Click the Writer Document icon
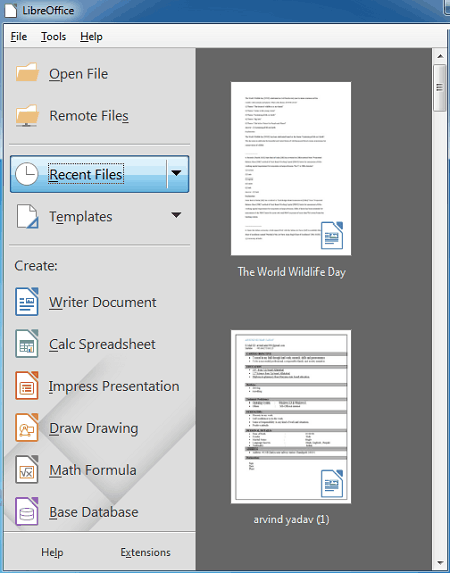 27,302
